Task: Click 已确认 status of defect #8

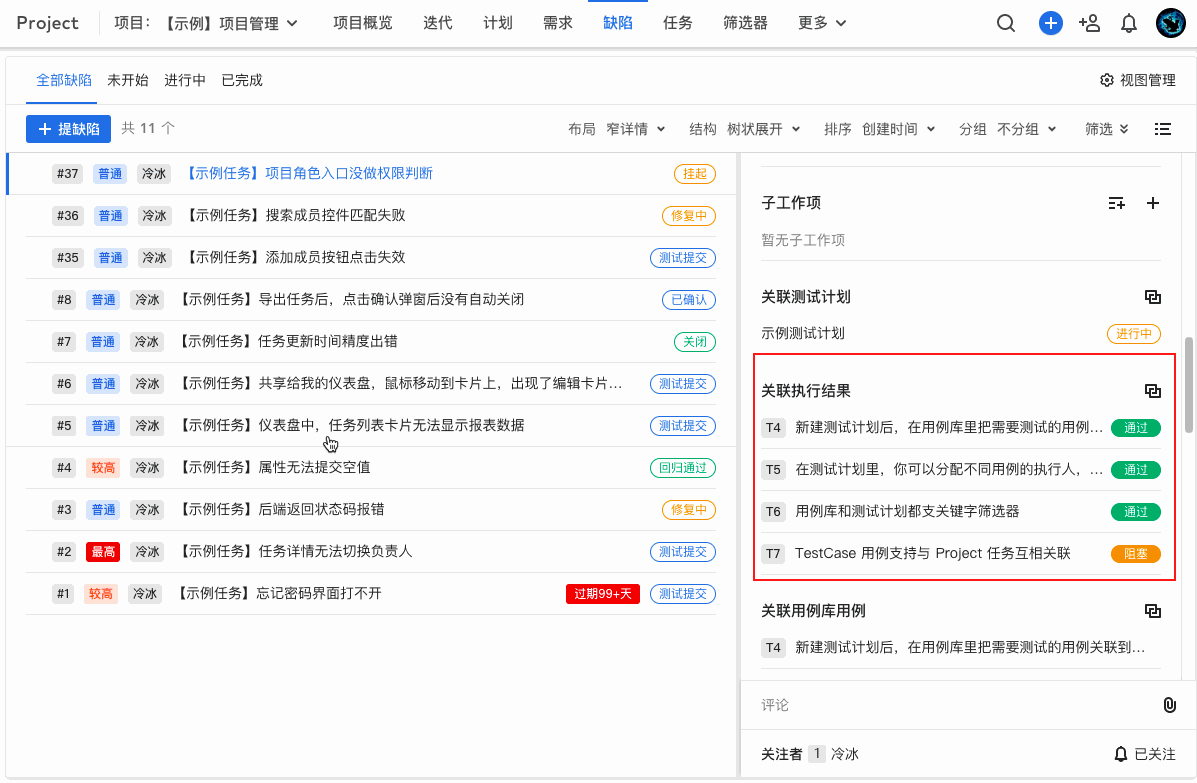Action: coord(689,300)
